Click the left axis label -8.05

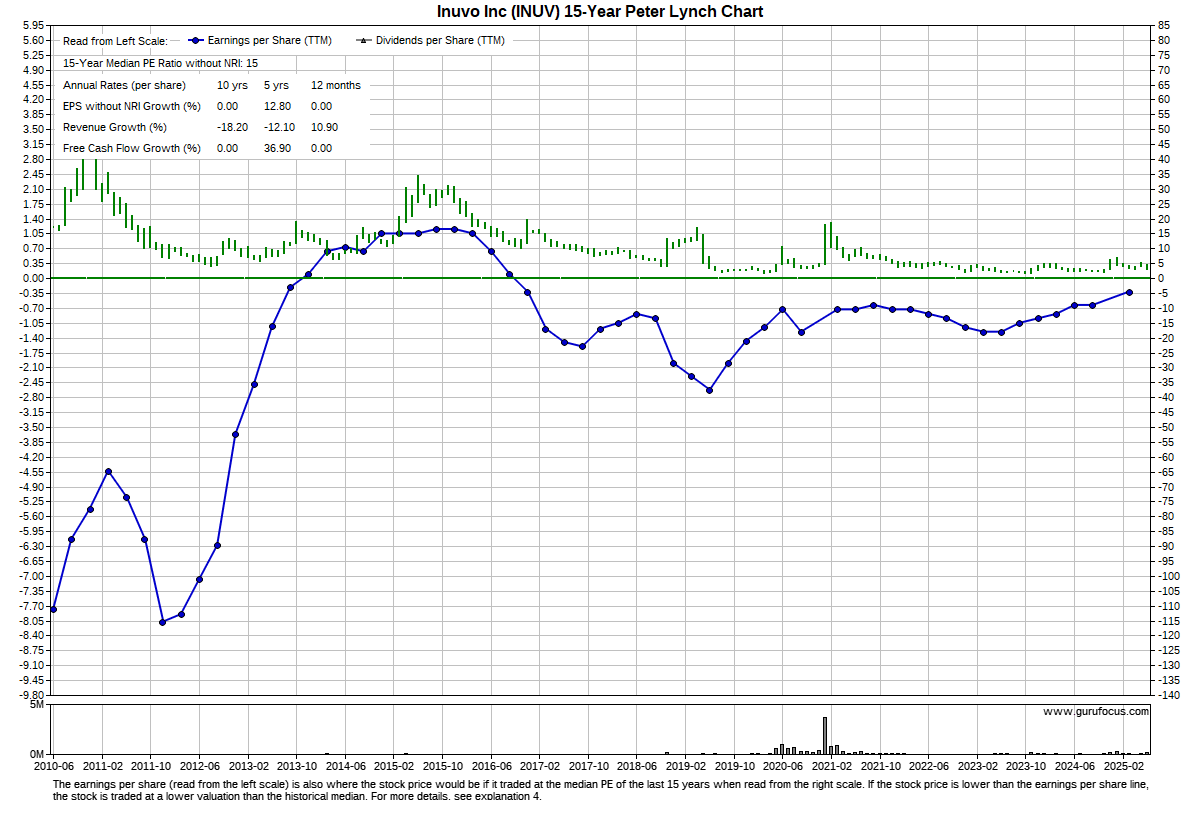click(x=30, y=620)
